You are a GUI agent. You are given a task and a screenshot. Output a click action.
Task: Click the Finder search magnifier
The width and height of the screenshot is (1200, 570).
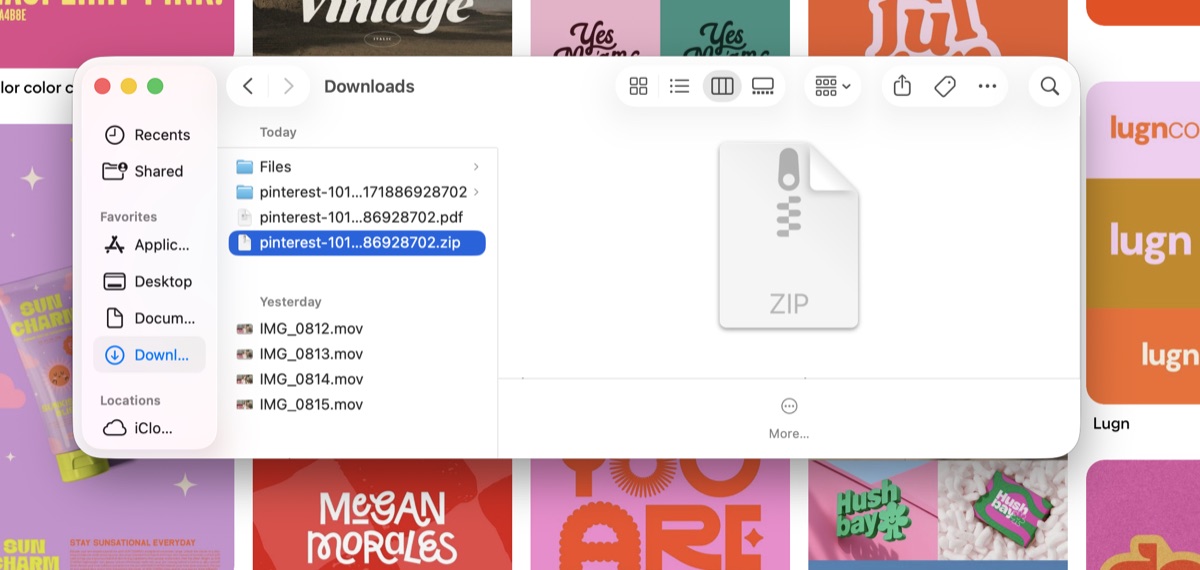tap(1049, 86)
